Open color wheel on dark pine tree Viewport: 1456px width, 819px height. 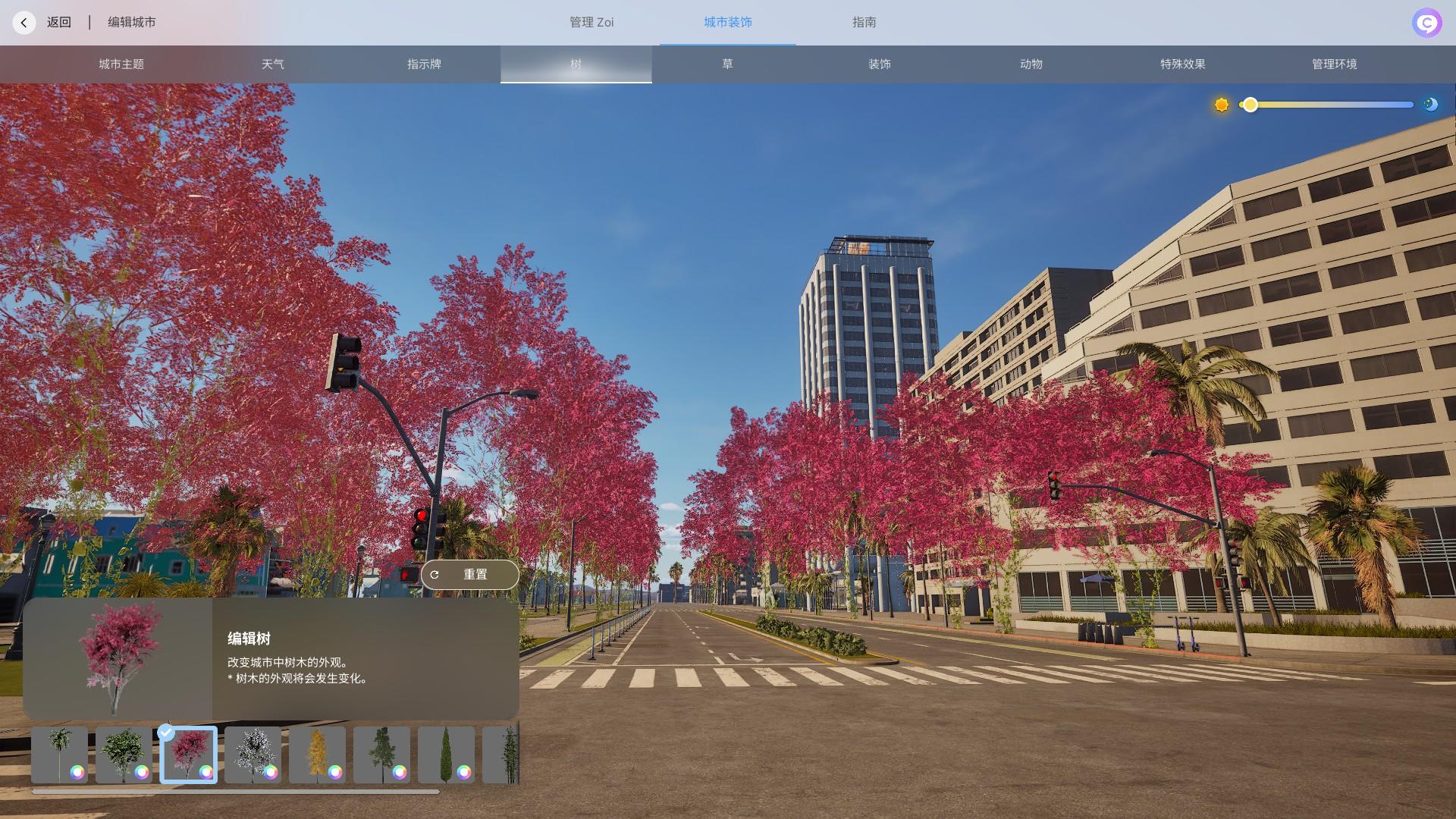tap(400, 772)
